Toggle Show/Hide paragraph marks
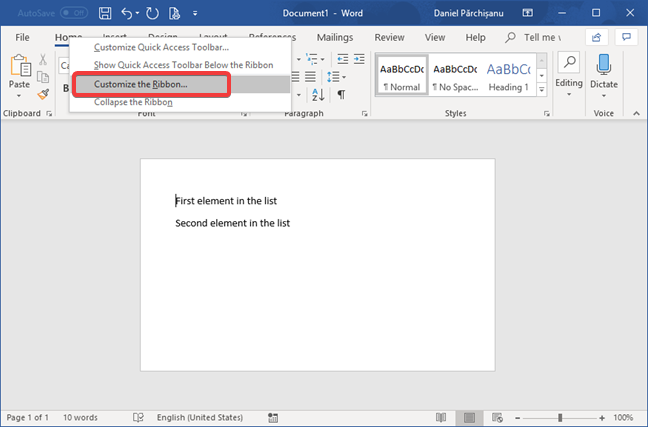The image size is (648, 427). (x=341, y=95)
